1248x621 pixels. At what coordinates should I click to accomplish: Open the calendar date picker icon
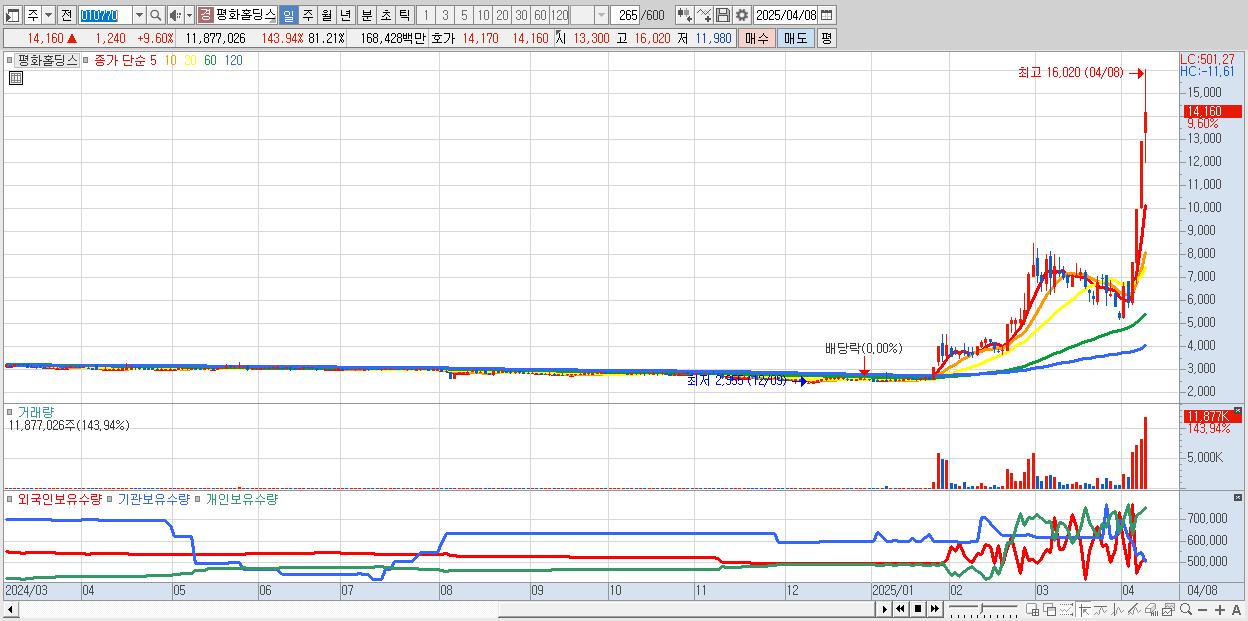click(x=827, y=15)
